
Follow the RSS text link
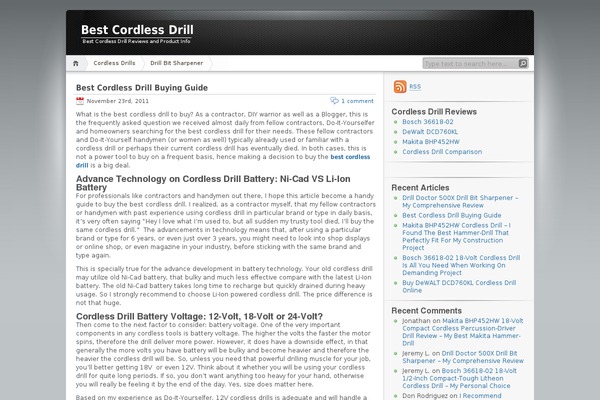pyautogui.click(x=415, y=87)
